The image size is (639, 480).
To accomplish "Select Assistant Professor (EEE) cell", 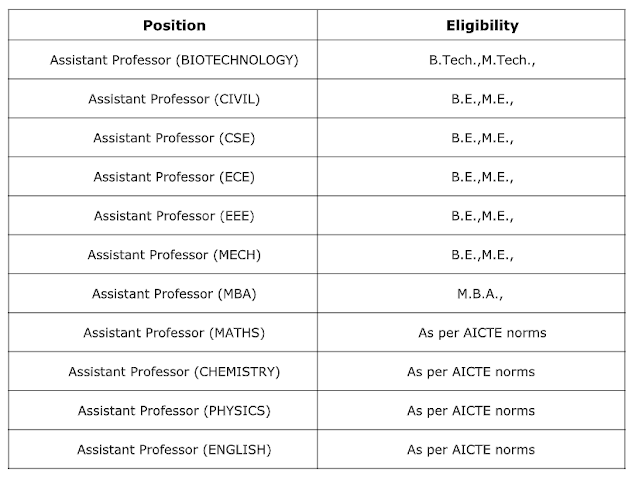I will (x=163, y=216).
